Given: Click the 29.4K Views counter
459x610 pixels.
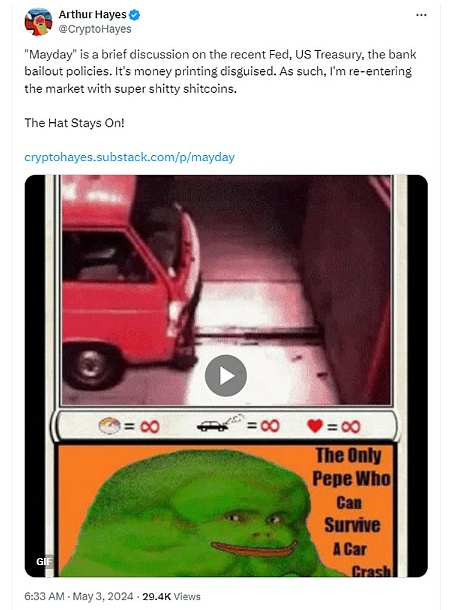Looking at the screenshot, I should click(x=171, y=596).
